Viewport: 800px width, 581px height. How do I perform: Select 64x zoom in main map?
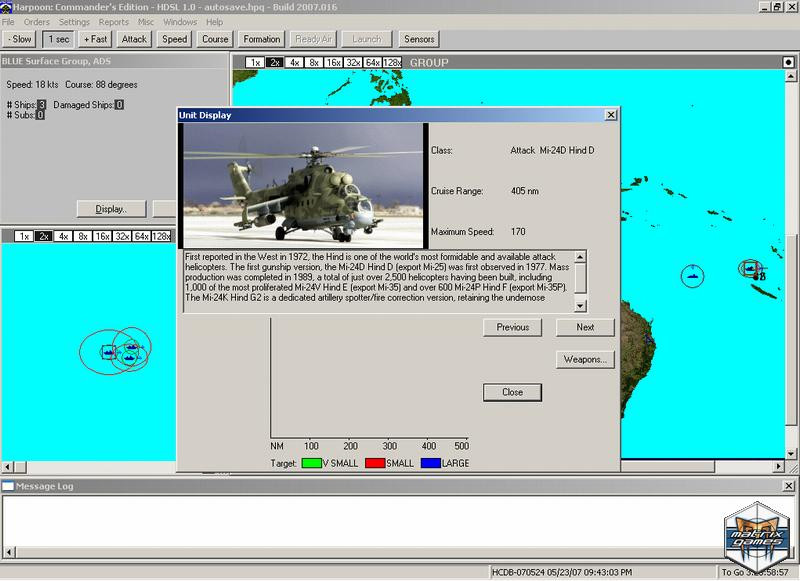[373, 62]
